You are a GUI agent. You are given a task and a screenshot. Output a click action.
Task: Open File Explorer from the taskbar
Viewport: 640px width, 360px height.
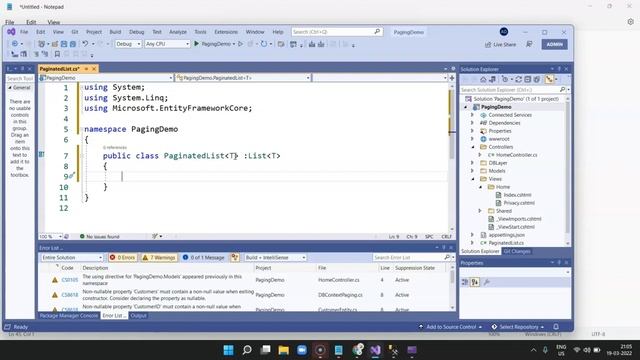coord(284,350)
